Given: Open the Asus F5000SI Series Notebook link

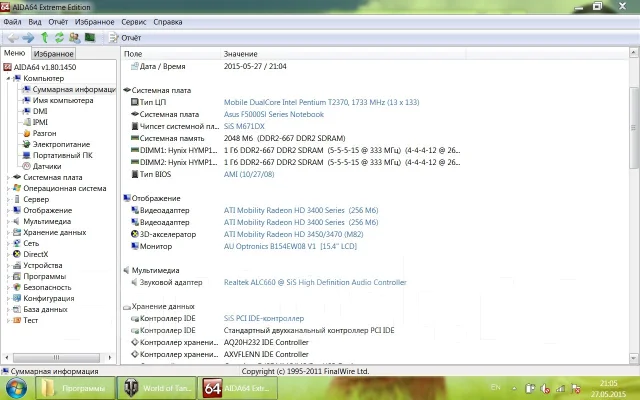Looking at the screenshot, I should [273, 114].
